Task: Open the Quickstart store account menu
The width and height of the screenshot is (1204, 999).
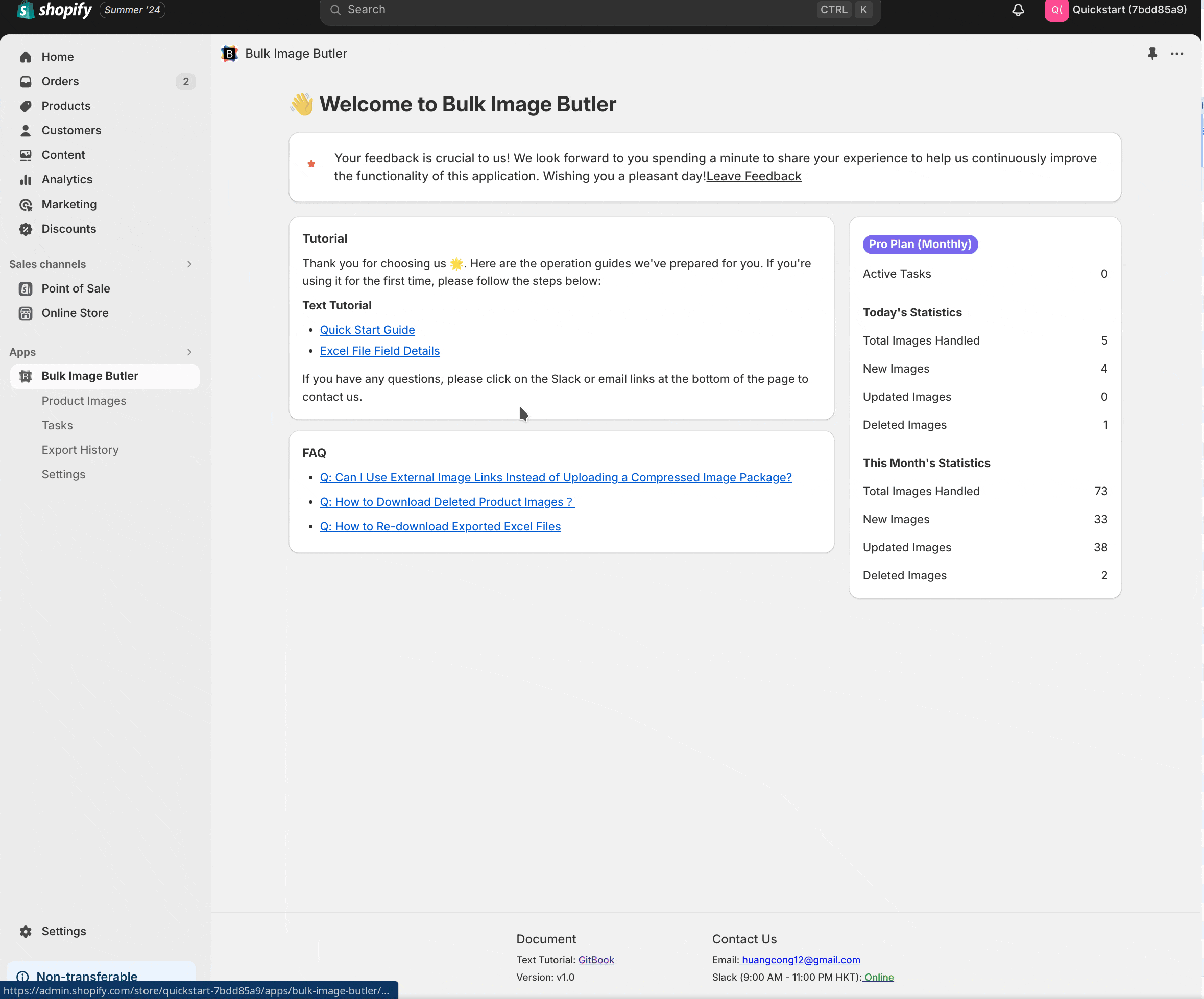Action: click(x=1116, y=10)
